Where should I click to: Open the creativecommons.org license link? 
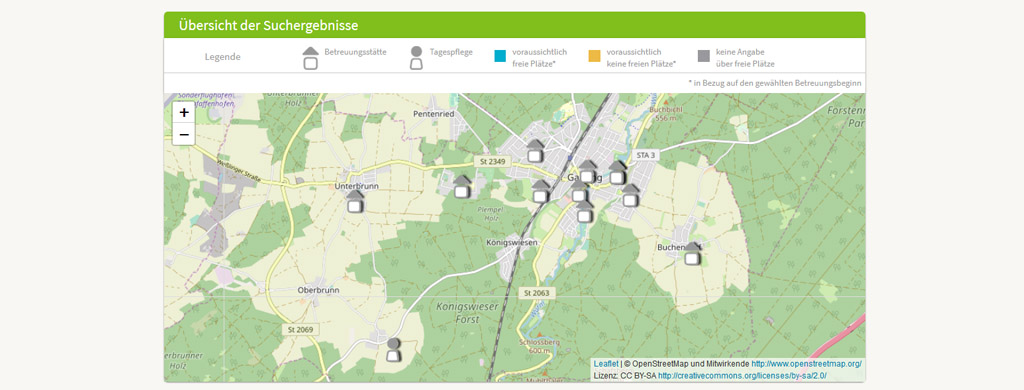pos(742,376)
